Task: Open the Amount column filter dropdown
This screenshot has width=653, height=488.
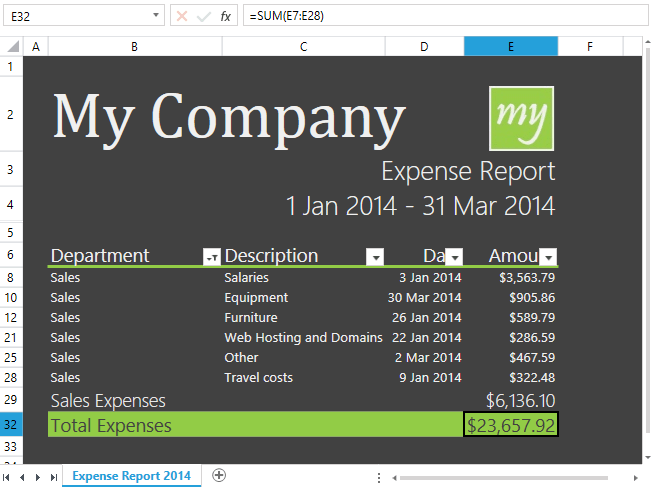Action: 548,257
